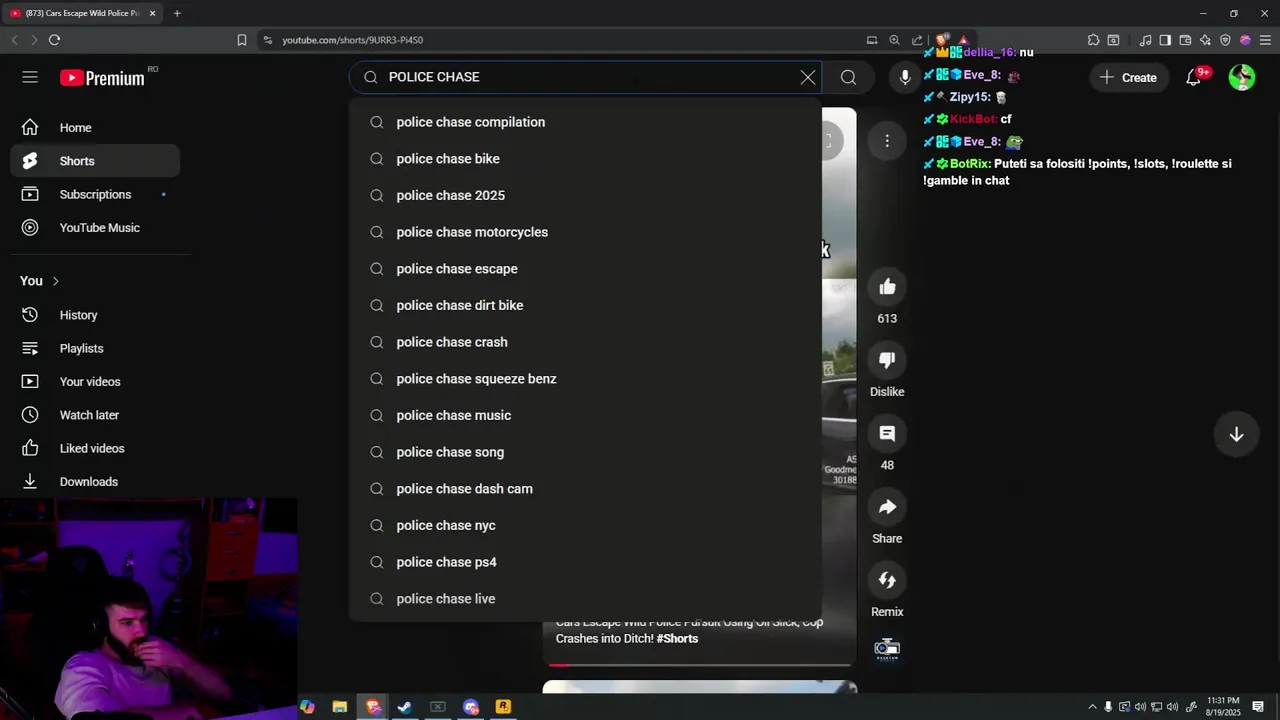
Task: Open Rockstar Games Launcher from the taskbar
Action: (503, 707)
